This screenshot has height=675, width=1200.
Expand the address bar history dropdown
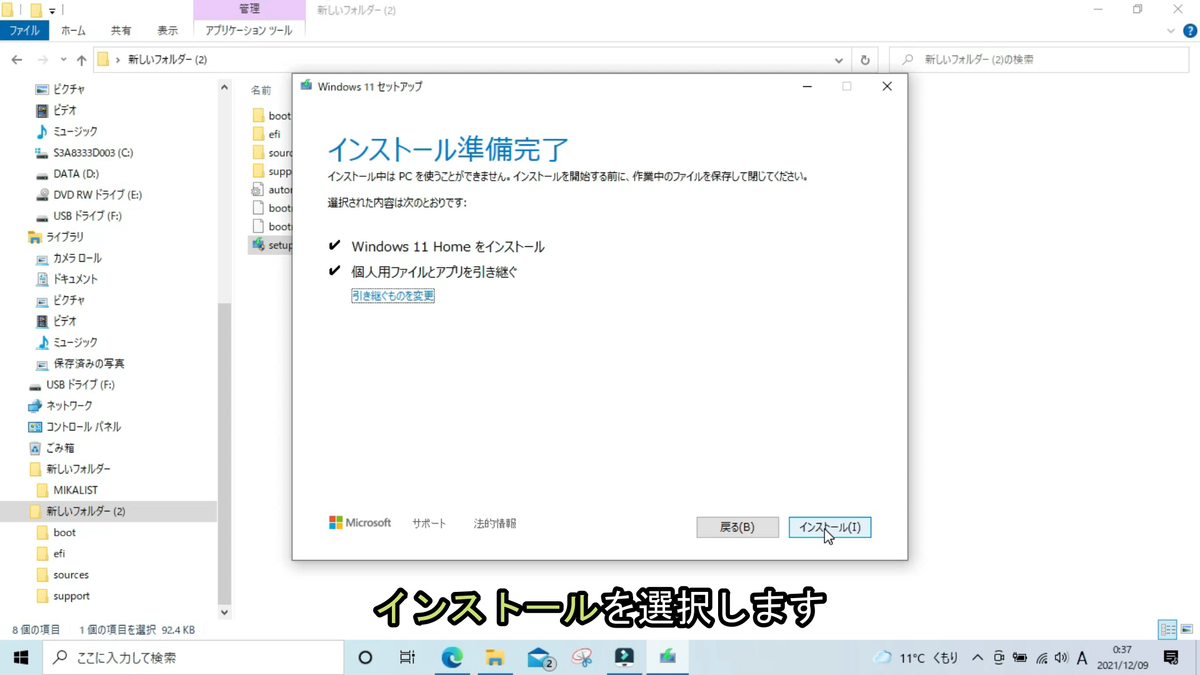[x=838, y=60]
